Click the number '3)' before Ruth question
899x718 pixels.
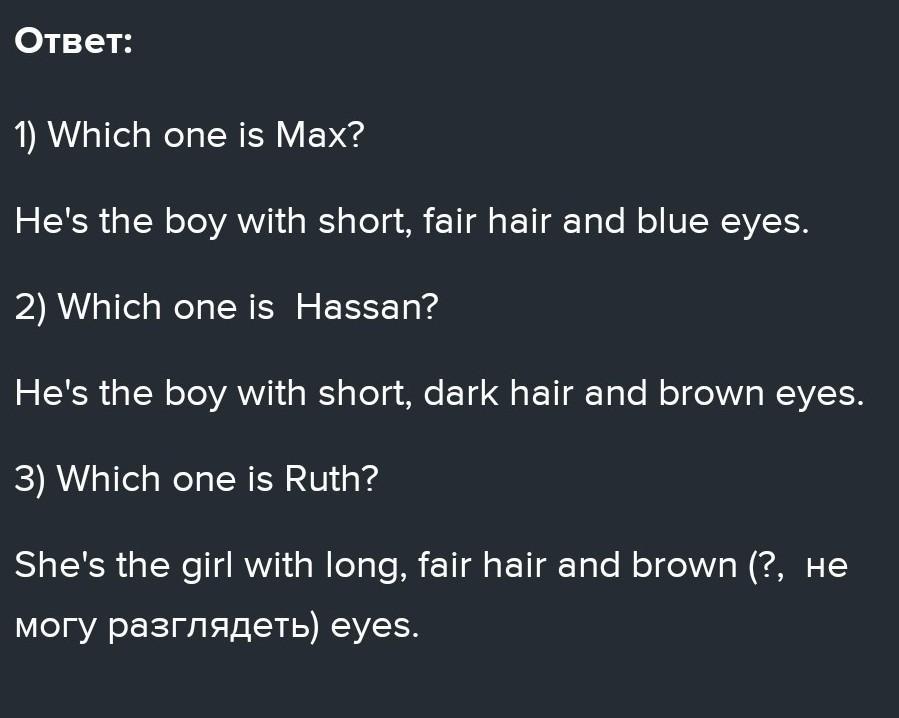click(x=30, y=481)
